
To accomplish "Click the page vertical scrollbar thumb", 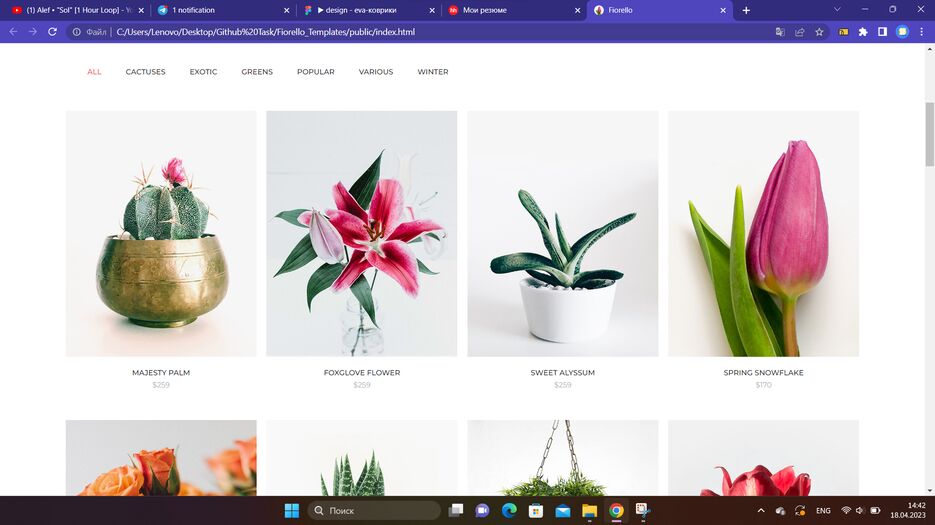I will [x=929, y=134].
